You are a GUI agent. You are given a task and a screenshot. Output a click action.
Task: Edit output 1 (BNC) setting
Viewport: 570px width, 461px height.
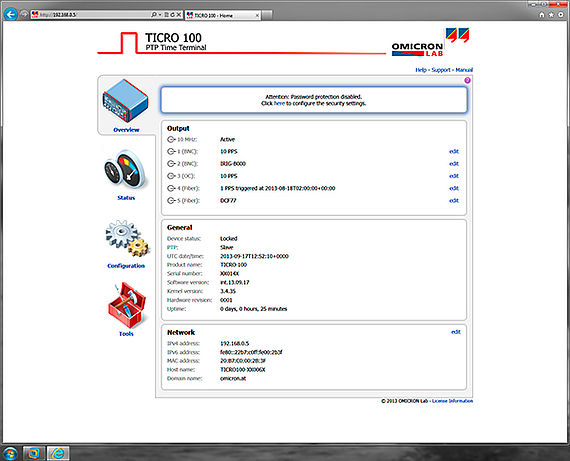(x=454, y=152)
